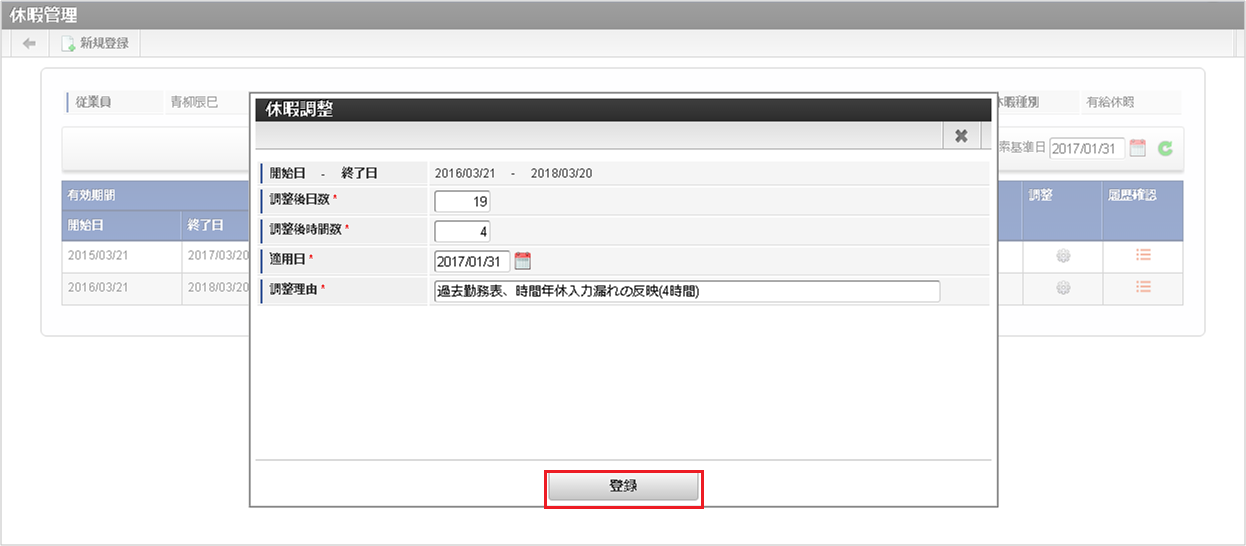The height and width of the screenshot is (546, 1246).
Task: Open 新規登録 to create a new record
Action: click(96, 44)
